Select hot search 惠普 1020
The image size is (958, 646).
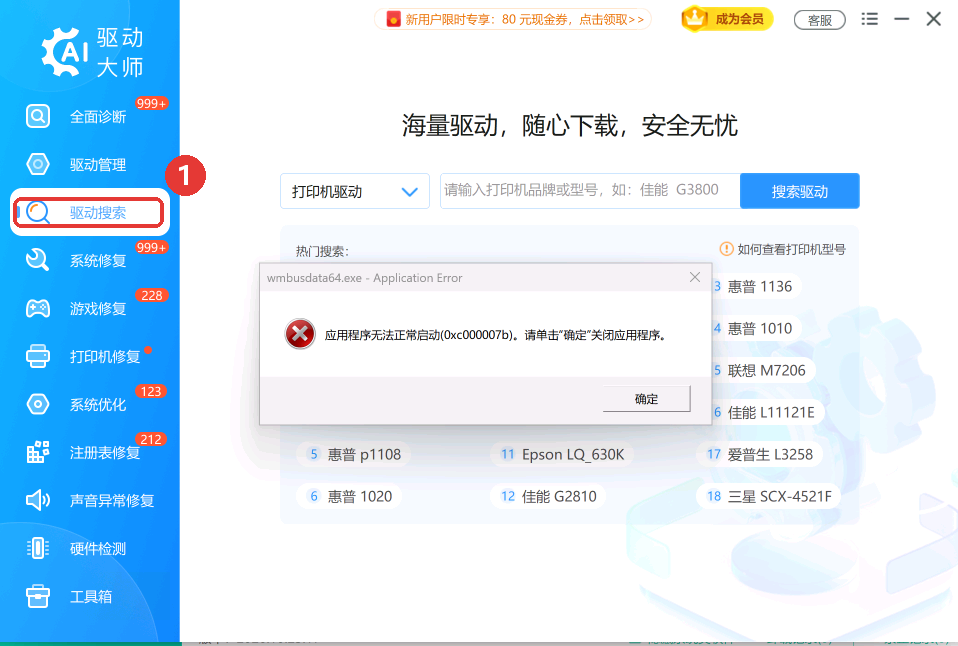click(349, 496)
